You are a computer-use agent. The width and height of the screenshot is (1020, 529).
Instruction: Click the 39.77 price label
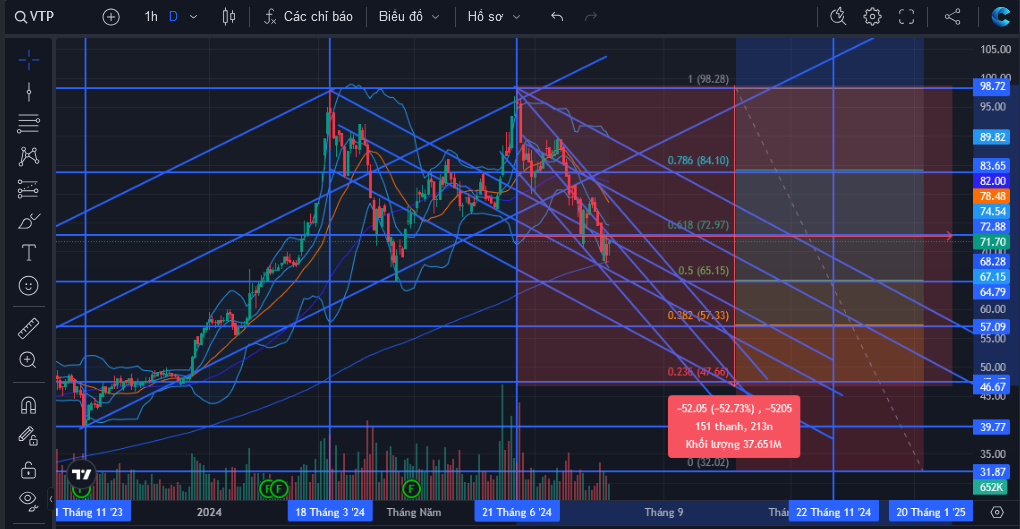pyautogui.click(x=992, y=427)
